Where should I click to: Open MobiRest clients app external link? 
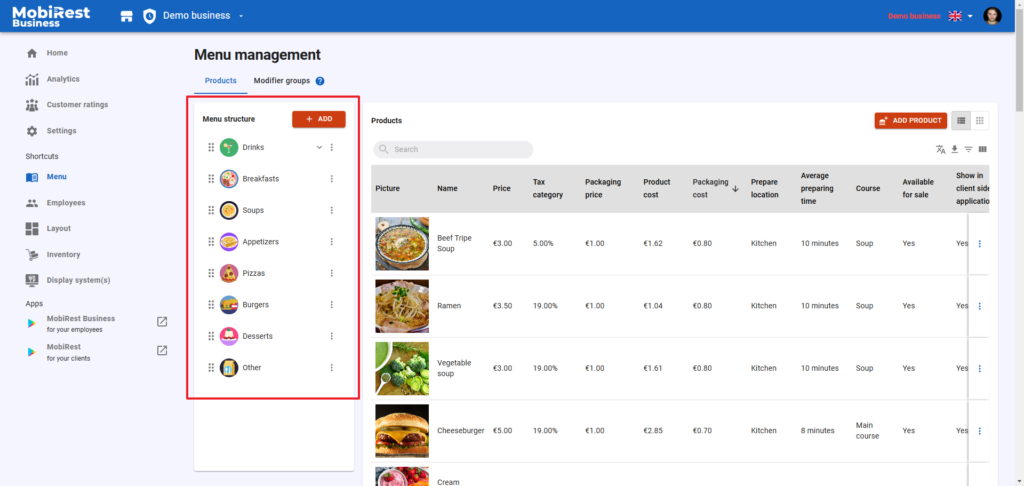click(x=162, y=350)
